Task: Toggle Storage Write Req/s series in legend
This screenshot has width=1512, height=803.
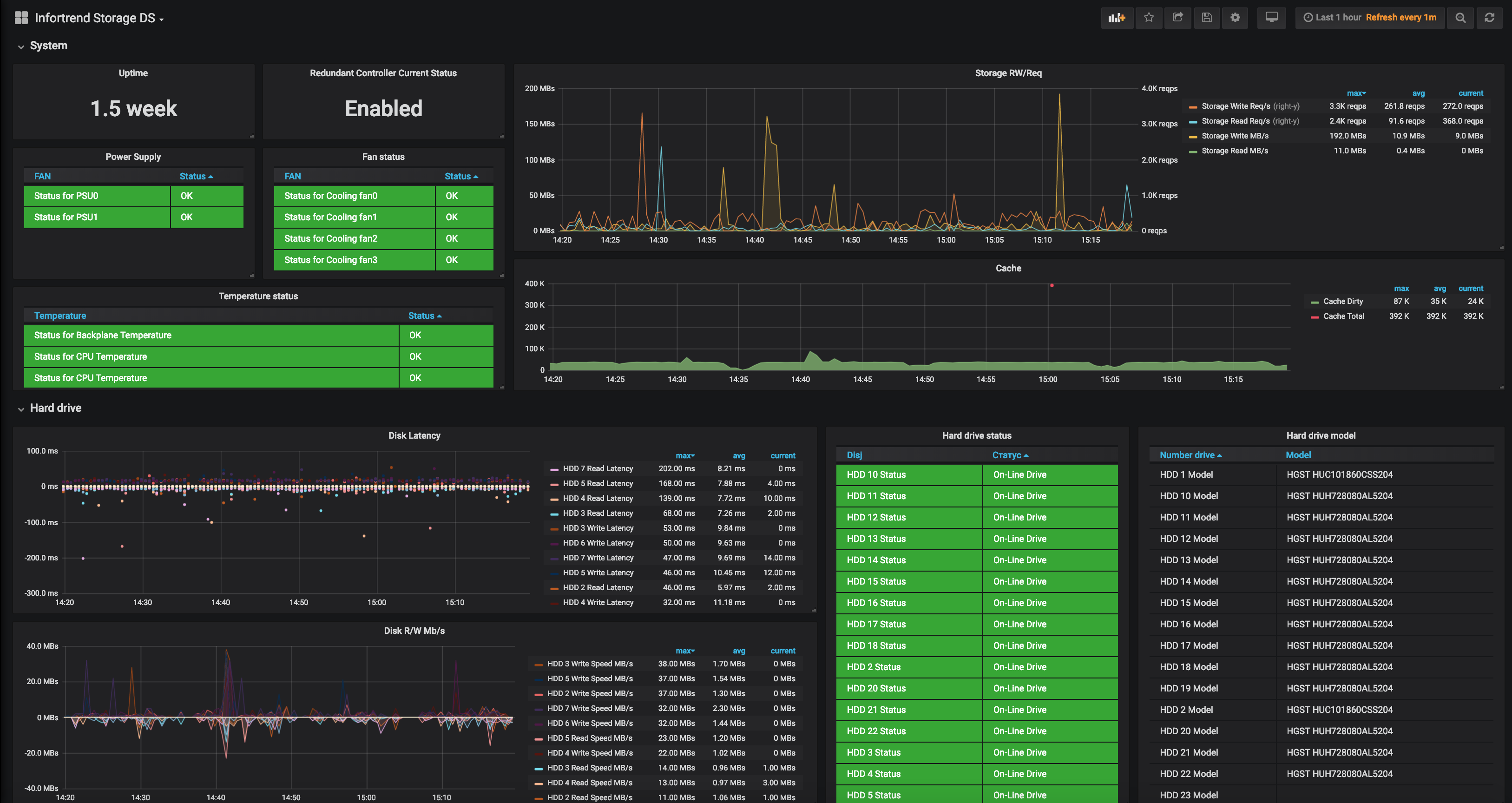Action: [1235, 106]
